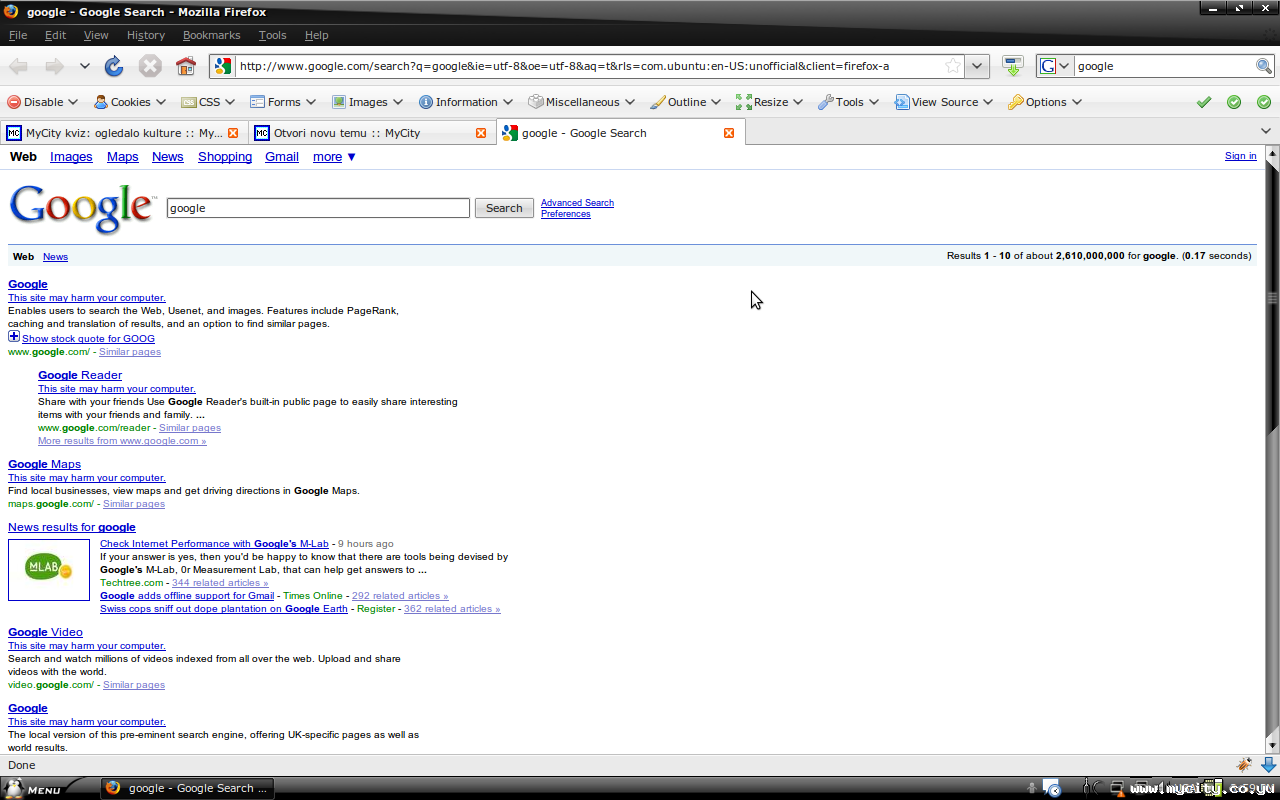Image resolution: width=1280 pixels, height=800 pixels.
Task: Close the MyCity kviz tab
Action: (x=233, y=133)
